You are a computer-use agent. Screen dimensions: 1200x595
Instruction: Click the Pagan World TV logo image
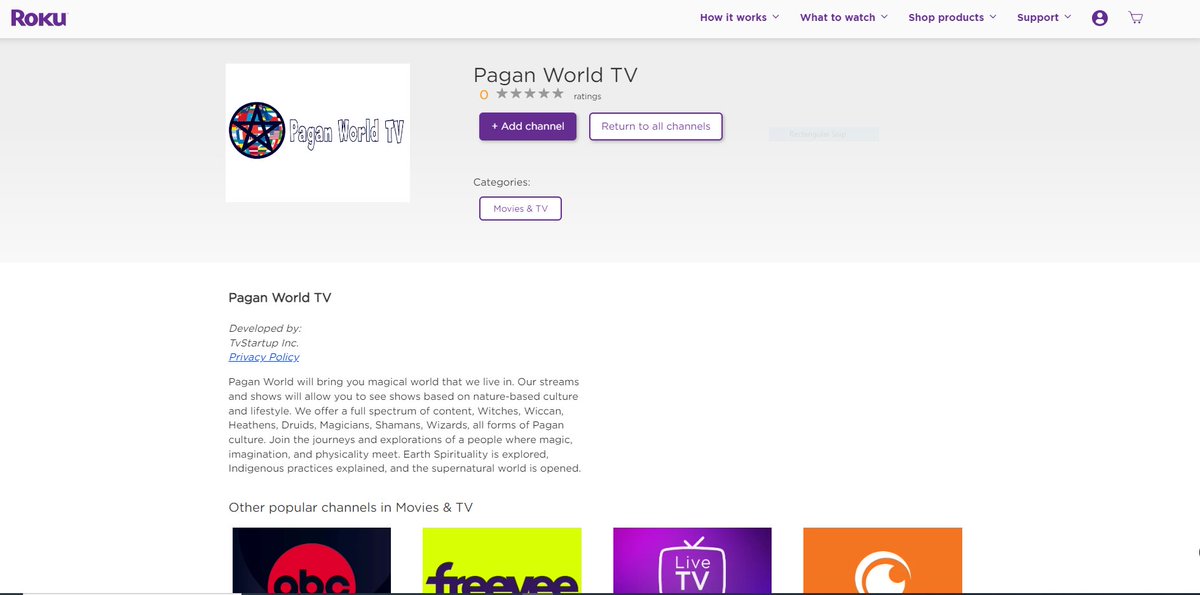(318, 133)
